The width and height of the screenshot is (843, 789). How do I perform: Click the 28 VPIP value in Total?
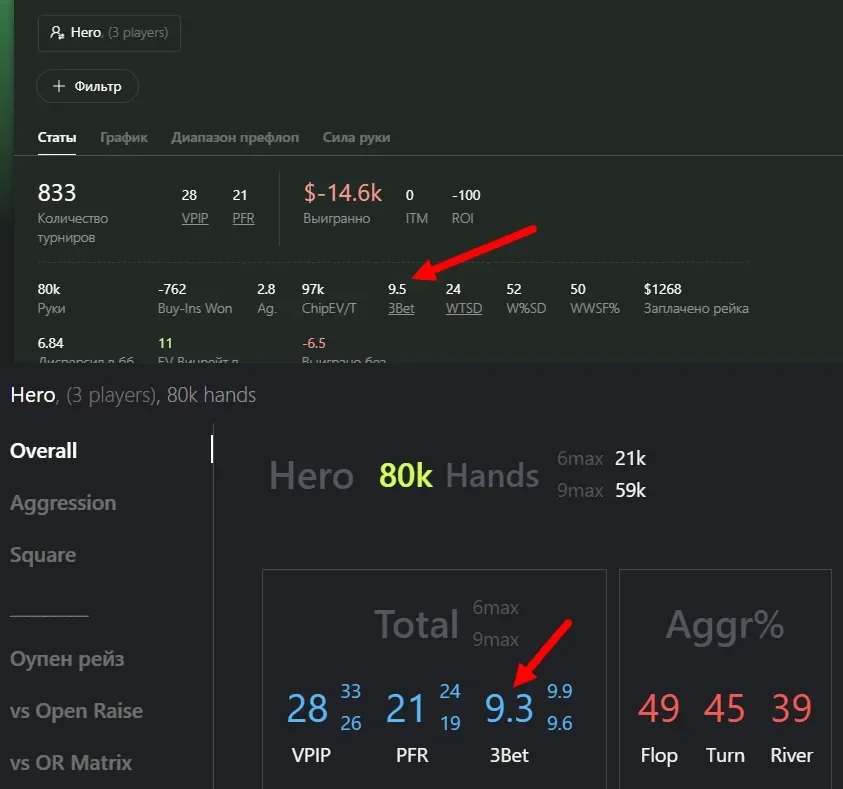pyautogui.click(x=307, y=708)
